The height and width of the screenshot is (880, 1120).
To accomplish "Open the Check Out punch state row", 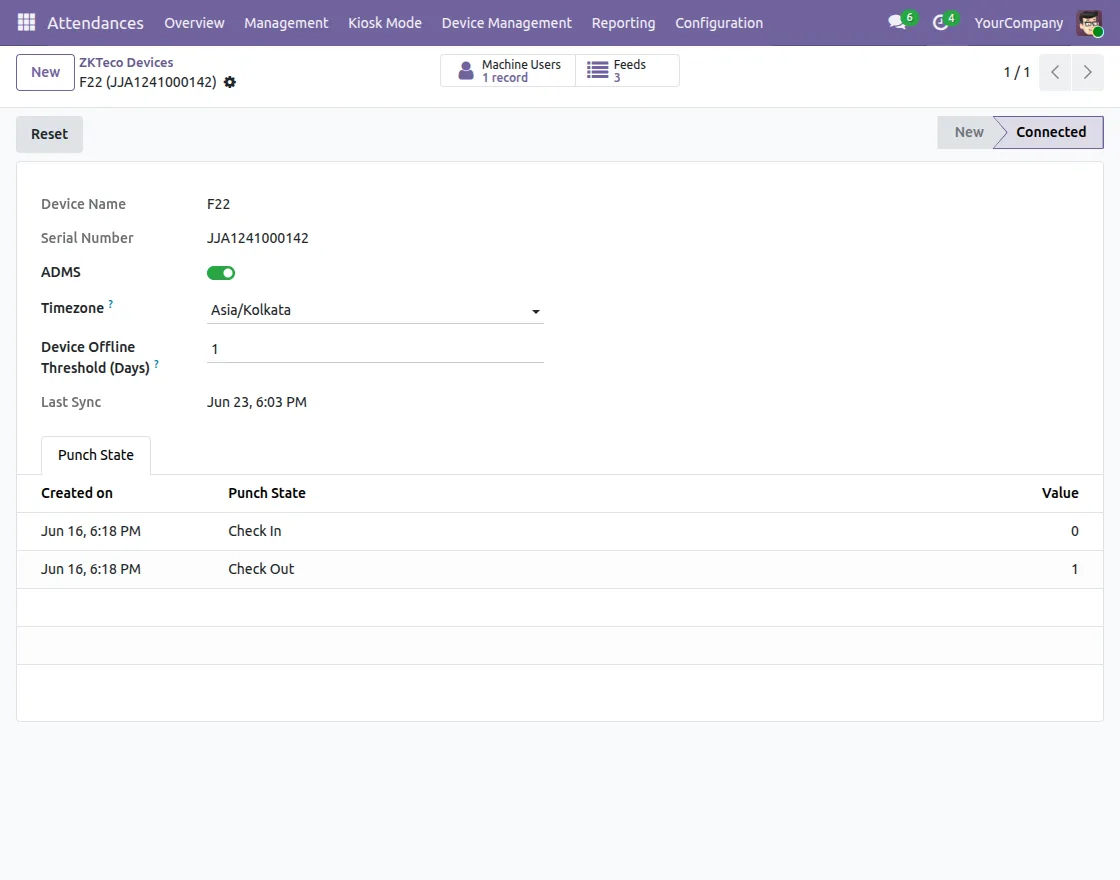I will coord(560,569).
